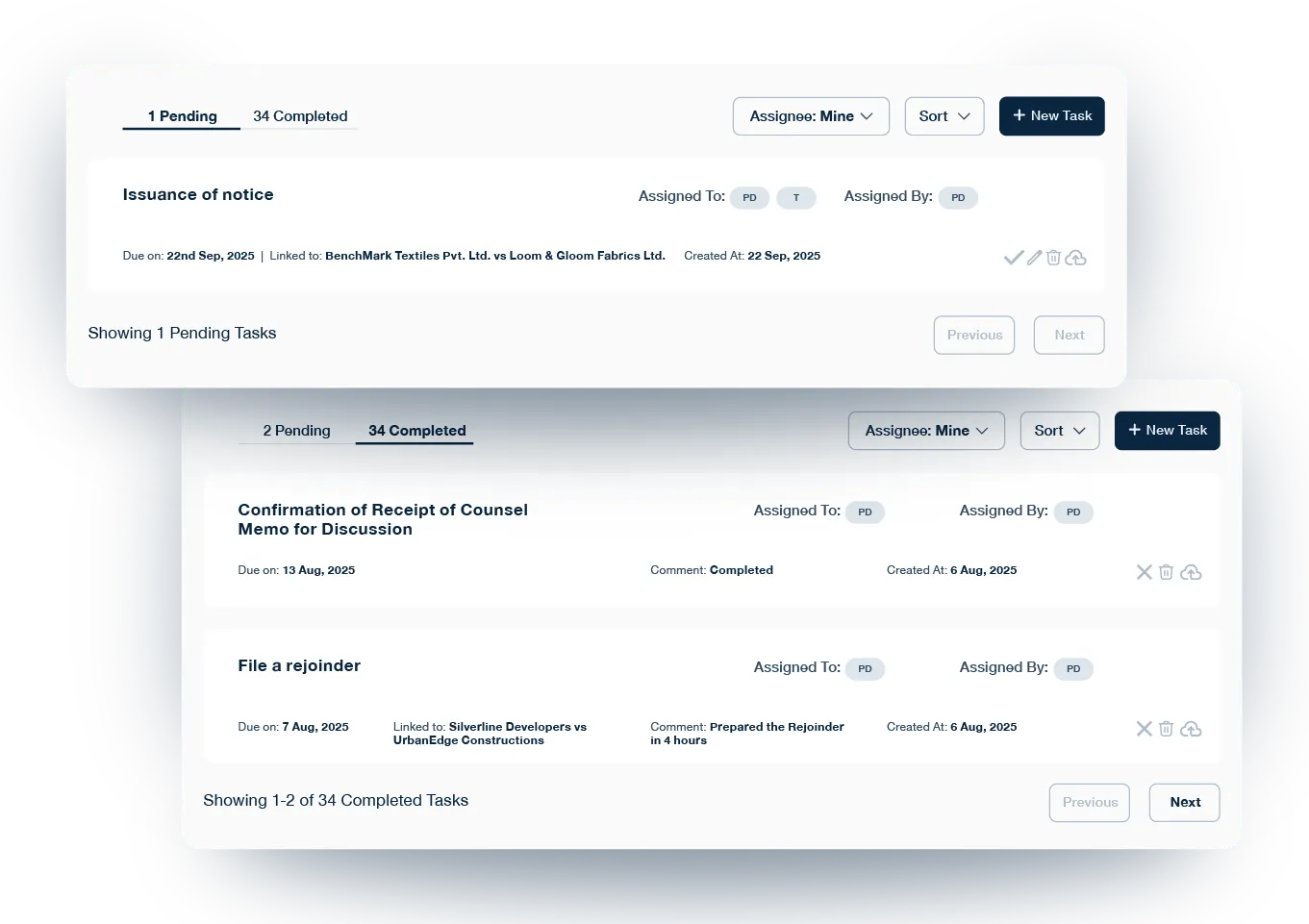Undo completion of 'Confirmation of Receipt' via X icon

click(x=1144, y=570)
